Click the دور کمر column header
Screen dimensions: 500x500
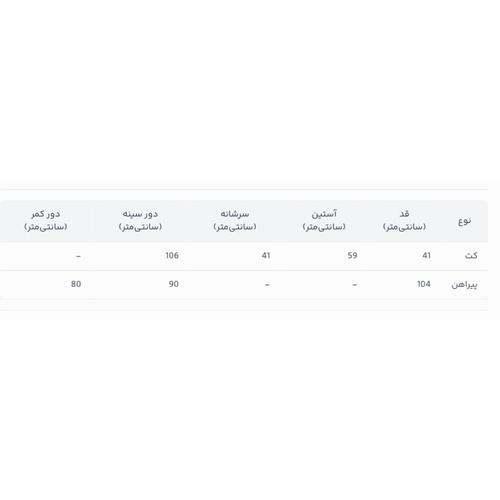(x=46, y=220)
